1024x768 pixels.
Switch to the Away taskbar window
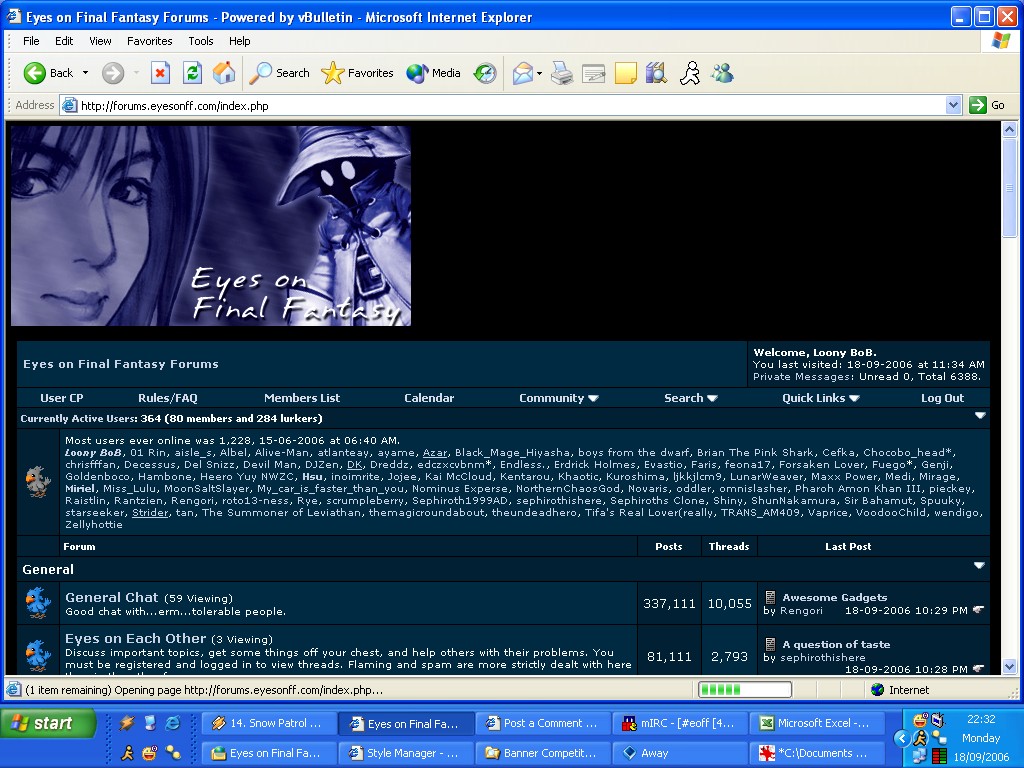point(680,753)
